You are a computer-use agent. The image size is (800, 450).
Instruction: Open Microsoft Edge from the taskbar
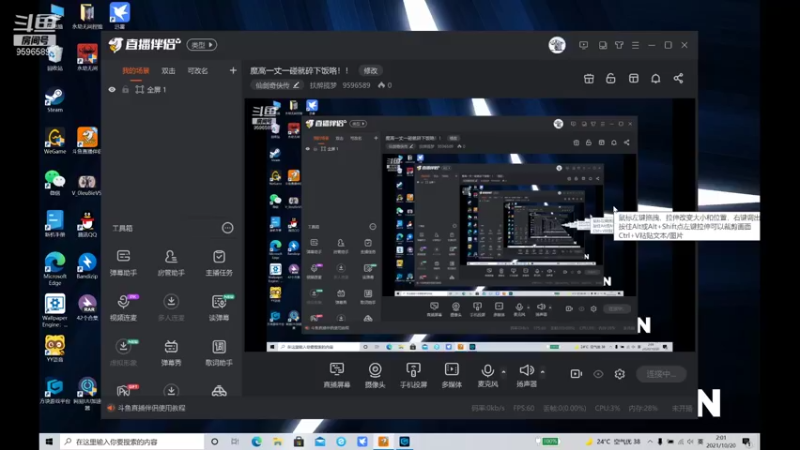tap(256, 442)
